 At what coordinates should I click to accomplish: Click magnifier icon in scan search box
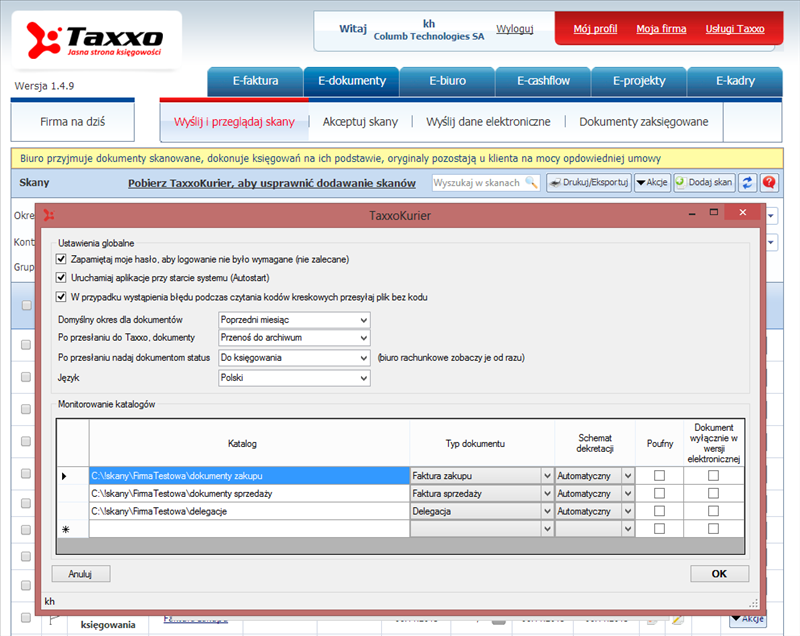(531, 182)
